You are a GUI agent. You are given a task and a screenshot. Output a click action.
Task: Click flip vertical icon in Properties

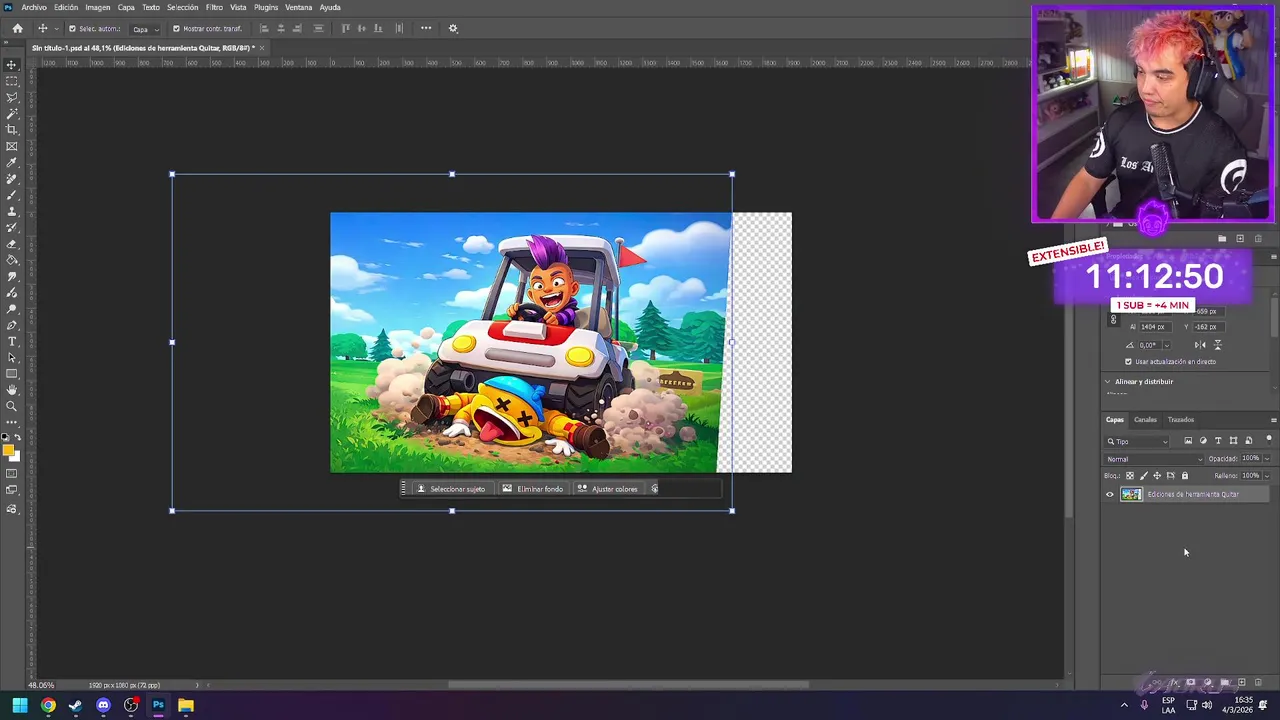pos(1217,345)
